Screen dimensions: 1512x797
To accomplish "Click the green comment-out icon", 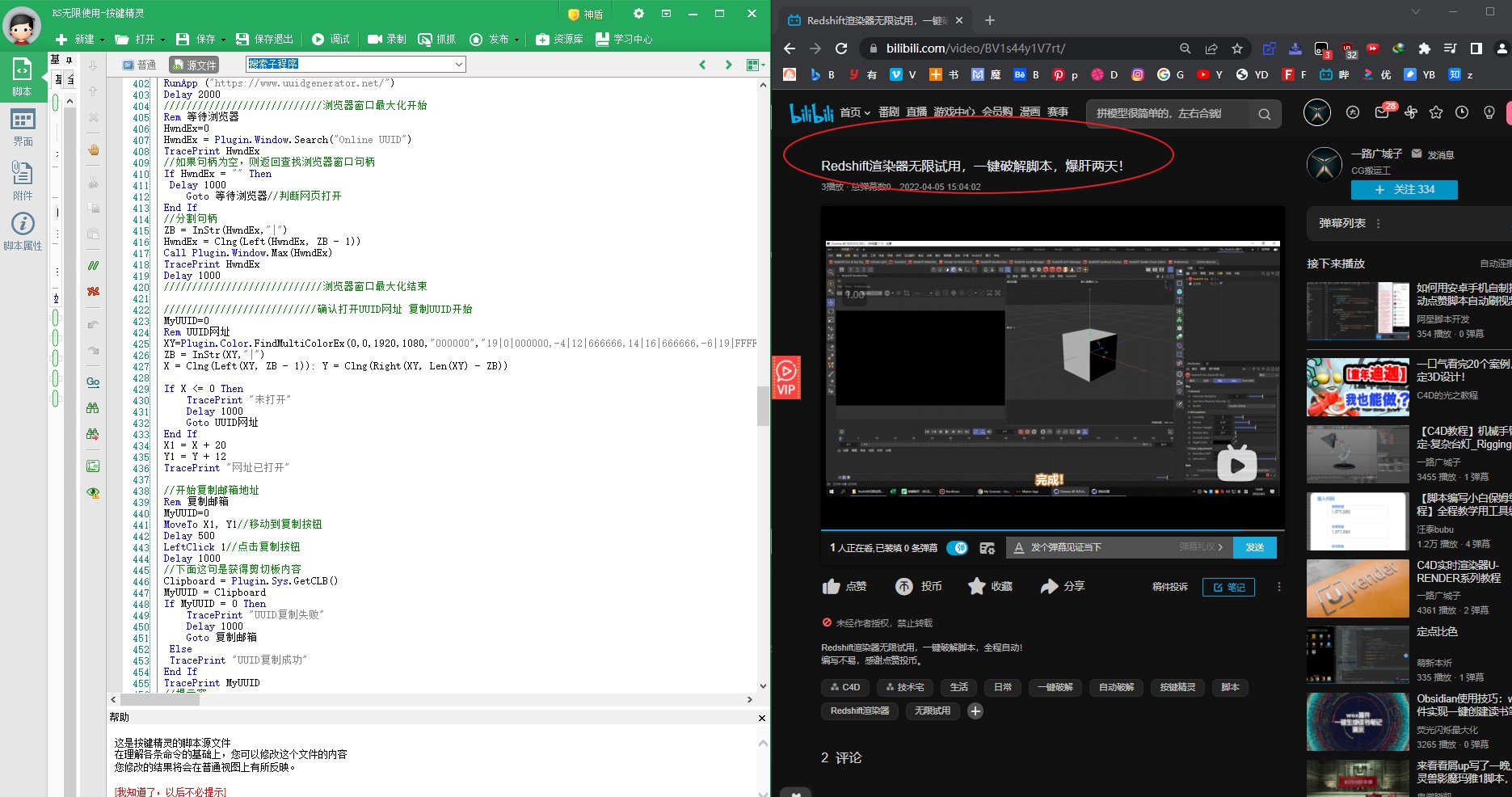I will [93, 265].
